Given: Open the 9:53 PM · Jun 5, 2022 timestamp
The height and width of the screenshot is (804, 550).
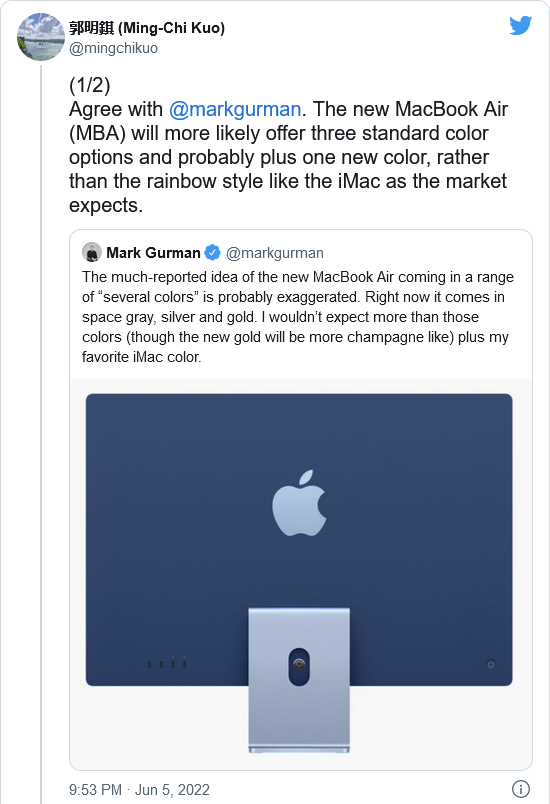Looking at the screenshot, I should (139, 789).
